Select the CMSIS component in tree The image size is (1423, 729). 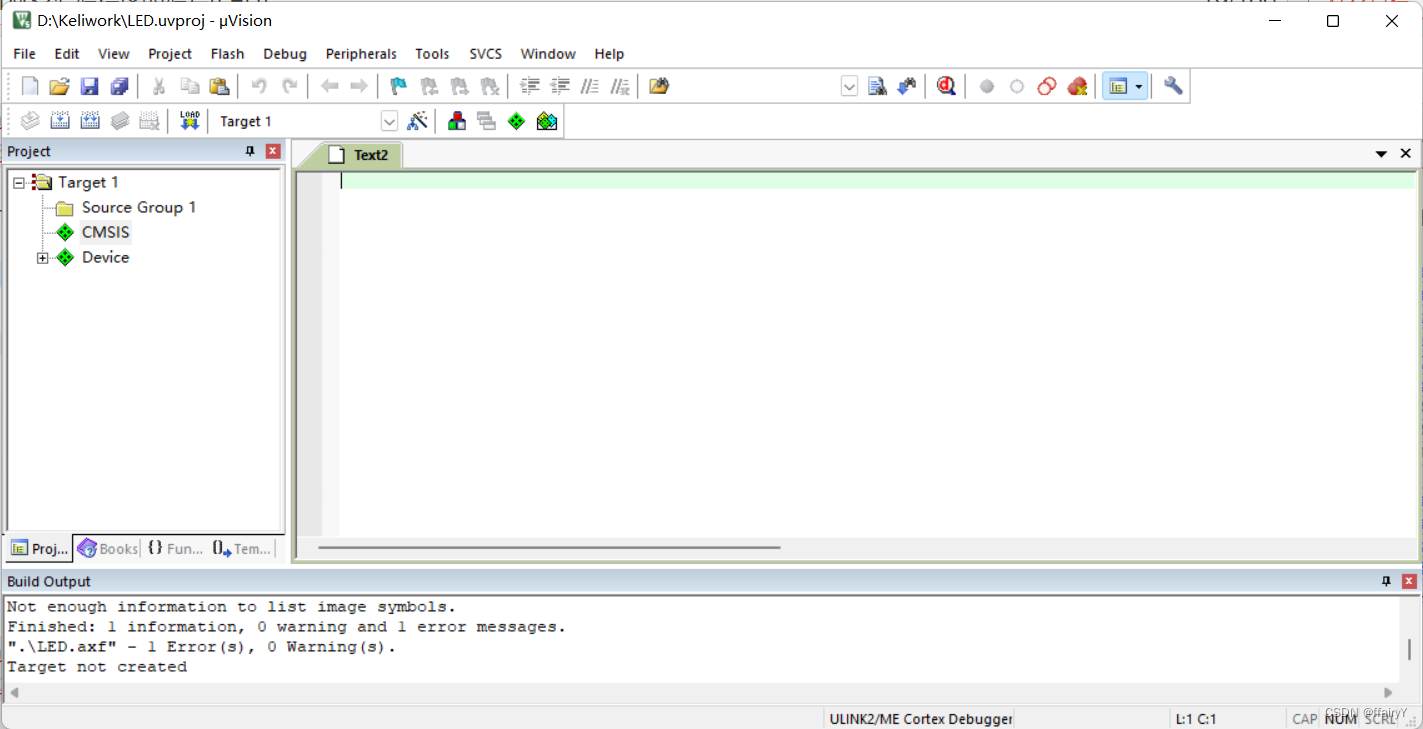[x=105, y=232]
